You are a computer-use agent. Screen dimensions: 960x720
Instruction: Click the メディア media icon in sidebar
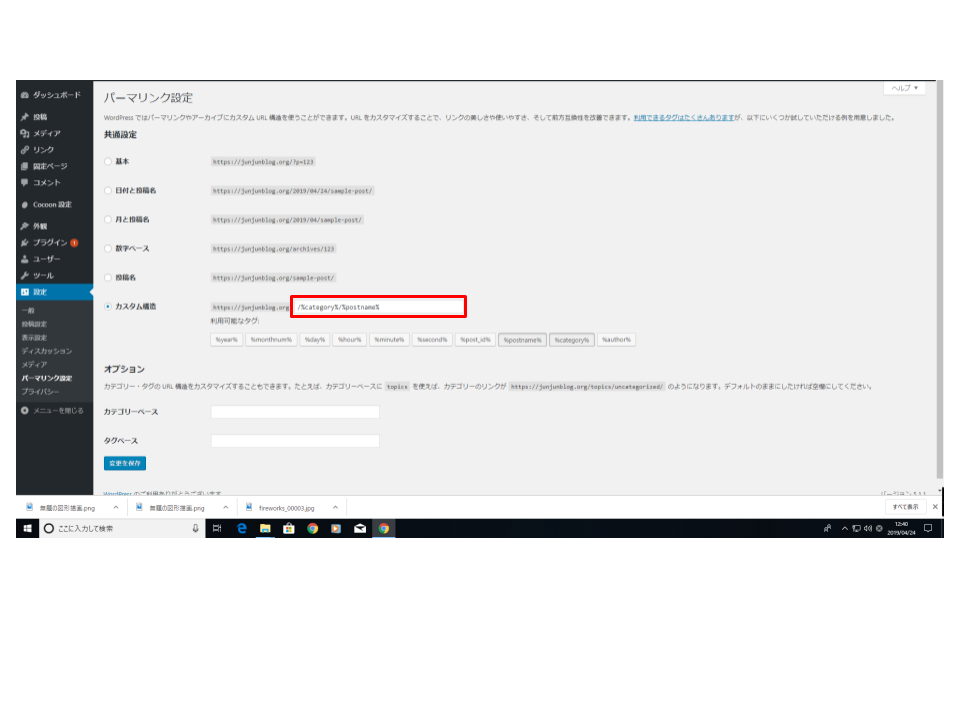[x=24, y=133]
